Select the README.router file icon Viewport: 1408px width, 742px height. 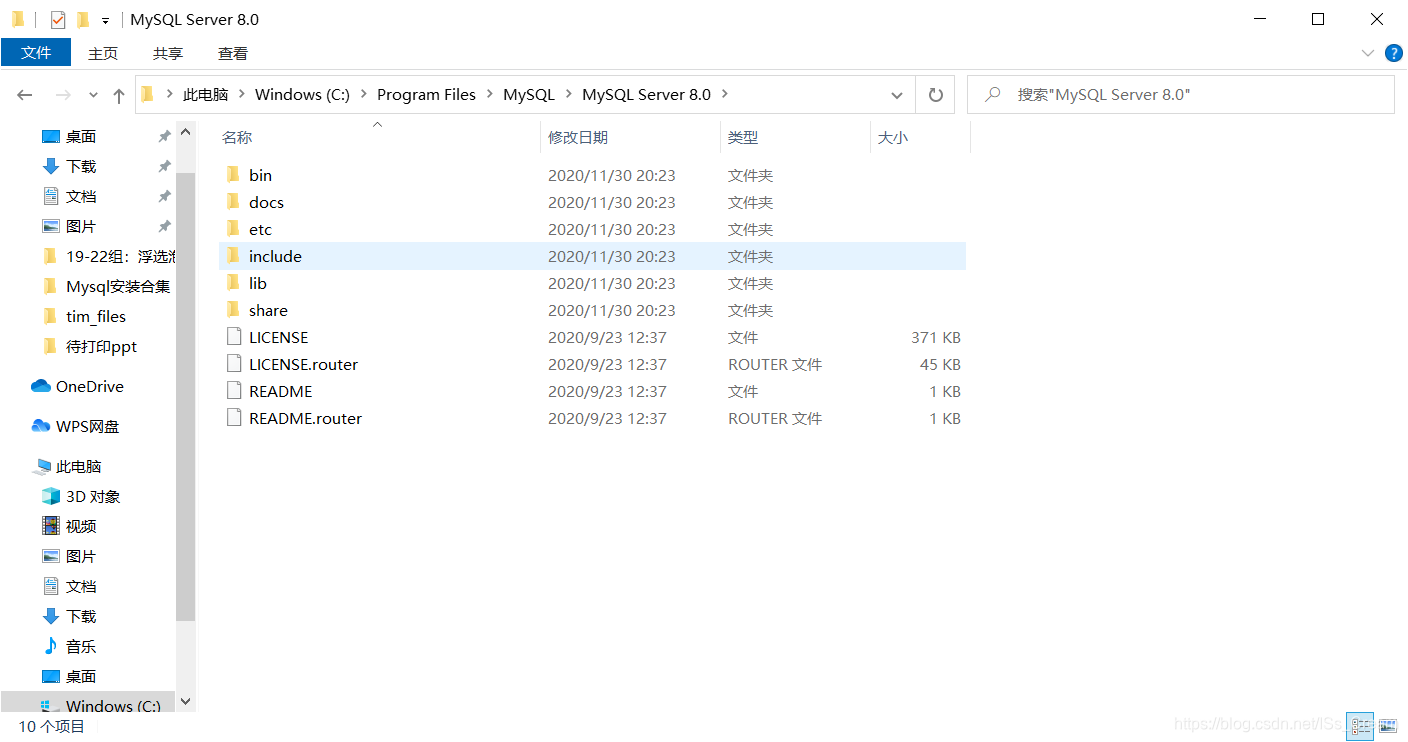point(233,418)
